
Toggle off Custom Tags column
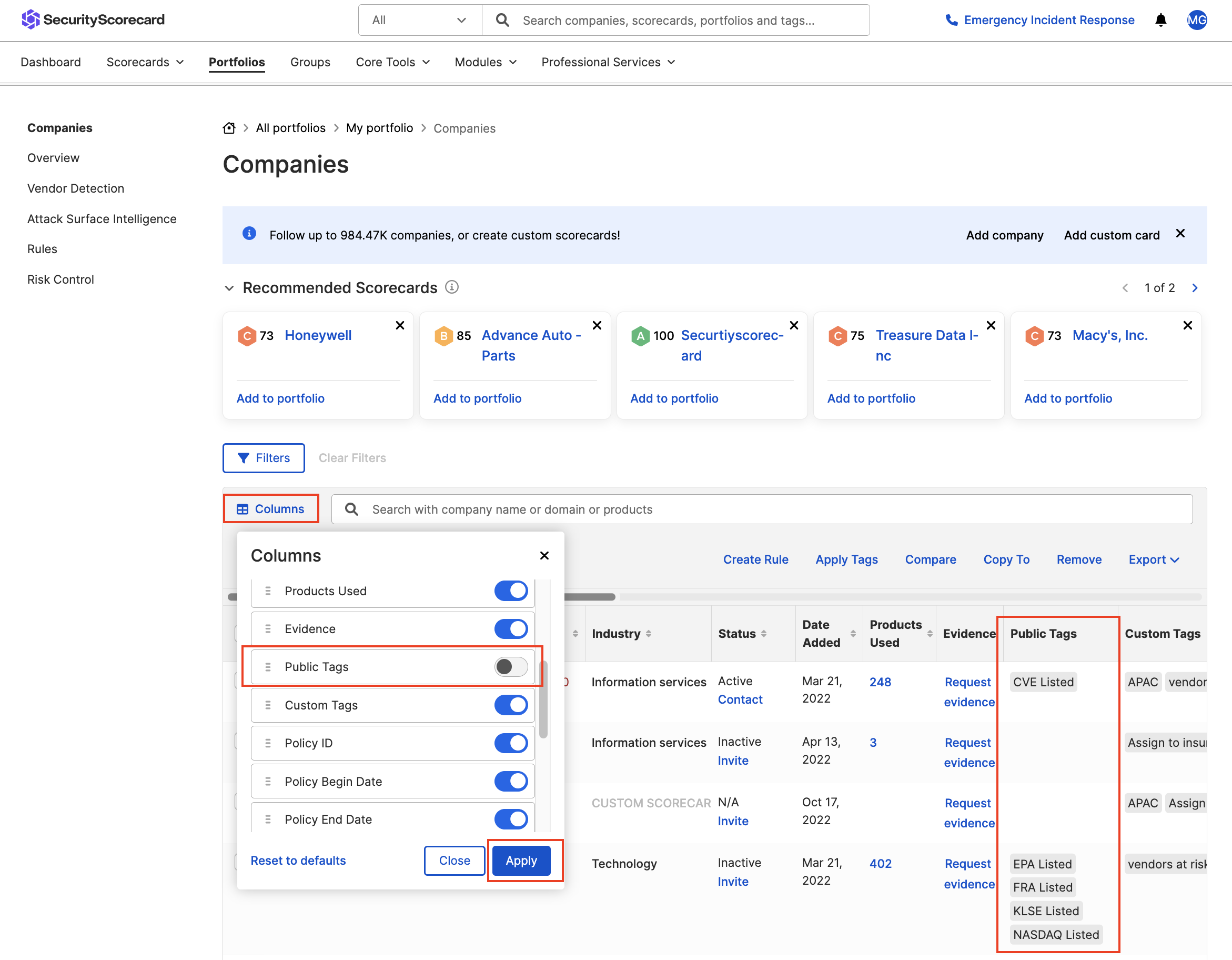[511, 705]
